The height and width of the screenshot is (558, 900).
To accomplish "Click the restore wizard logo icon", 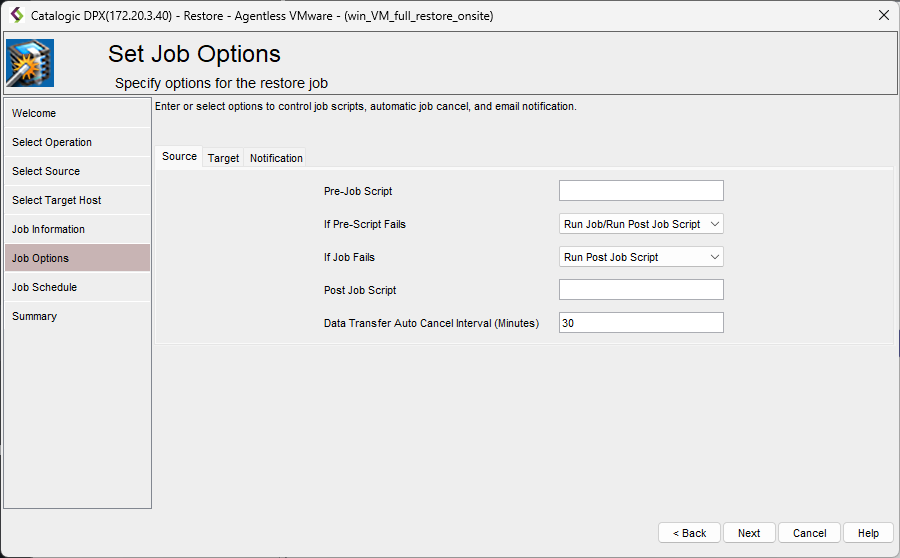I will (x=30, y=64).
